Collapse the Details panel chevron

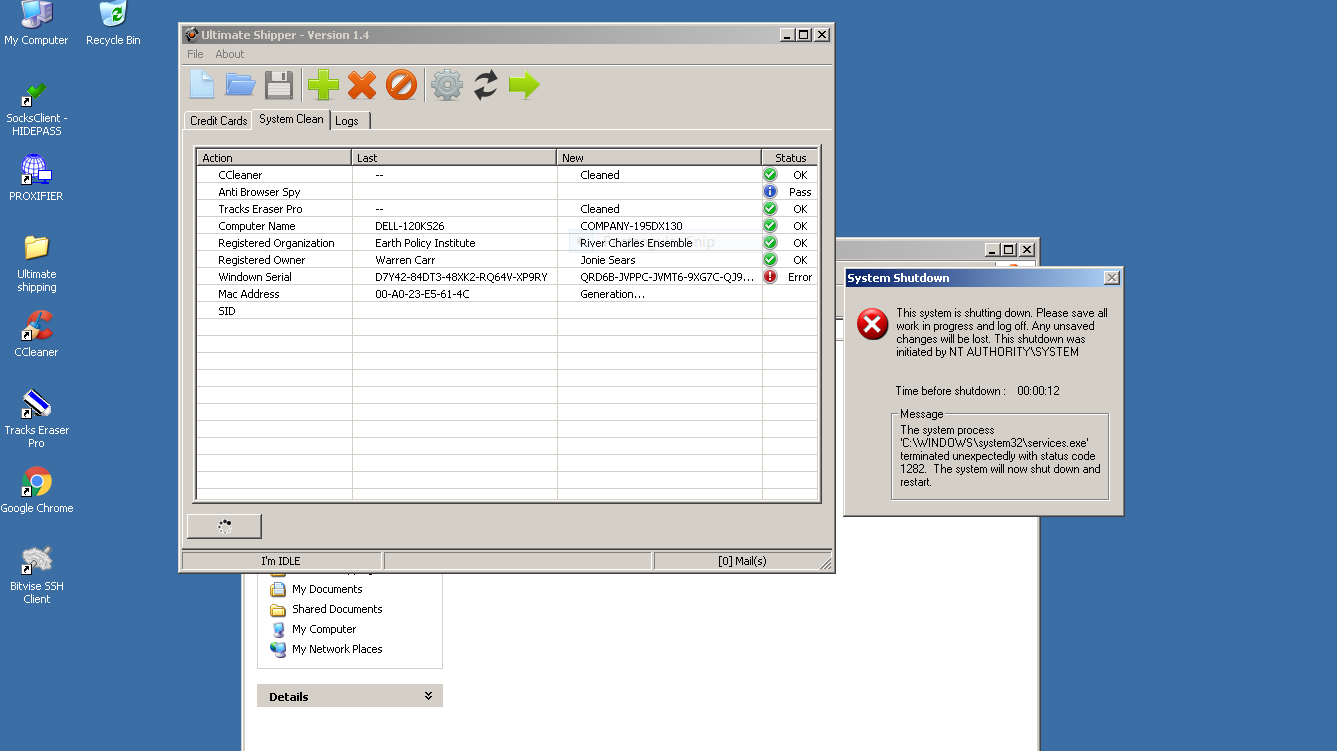pos(428,696)
